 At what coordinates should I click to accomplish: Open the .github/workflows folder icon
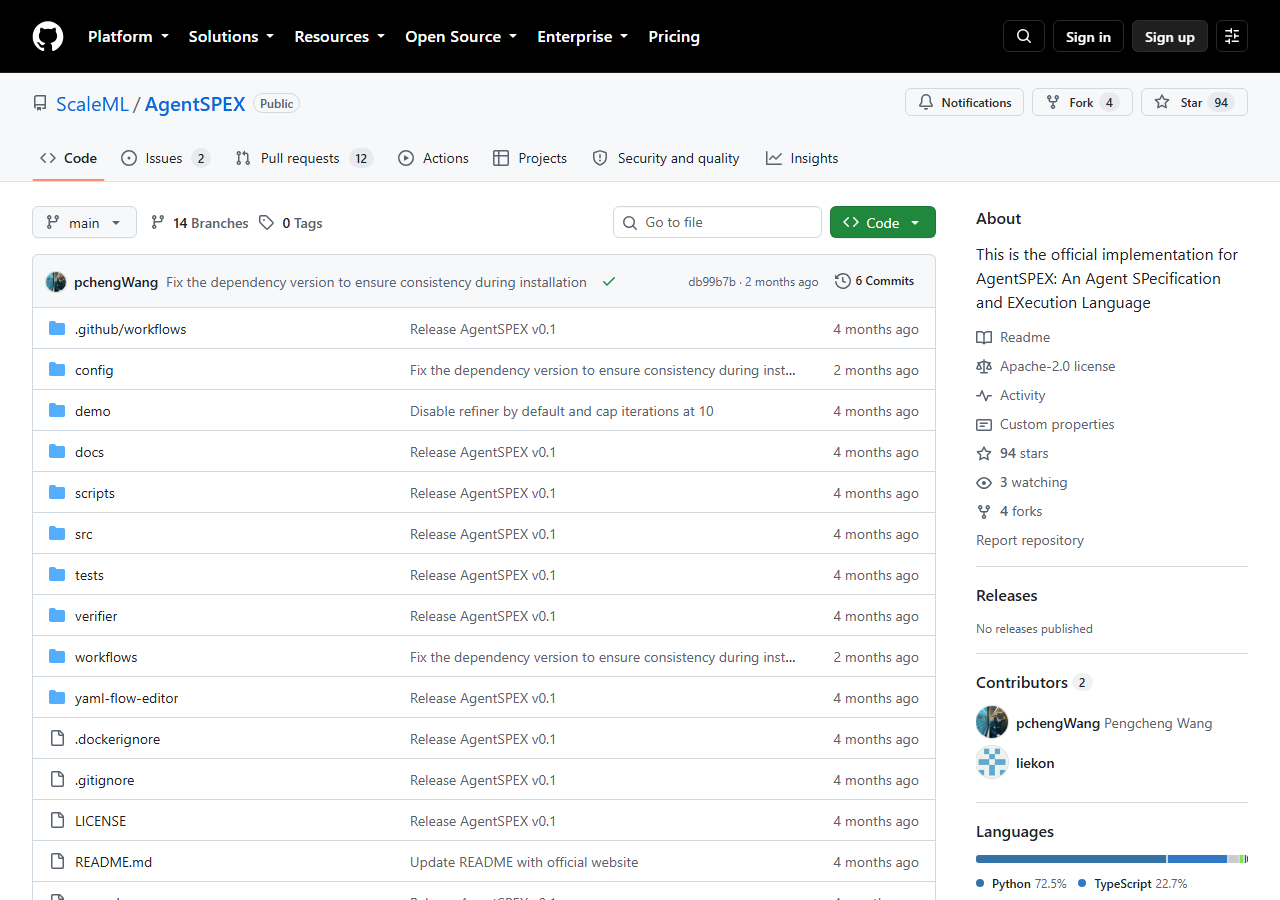pyautogui.click(x=57, y=328)
